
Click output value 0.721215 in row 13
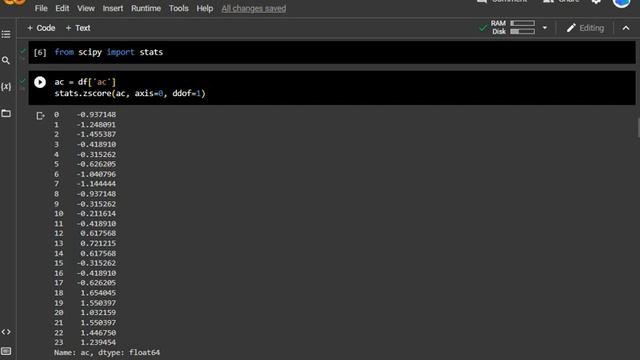[98, 243]
